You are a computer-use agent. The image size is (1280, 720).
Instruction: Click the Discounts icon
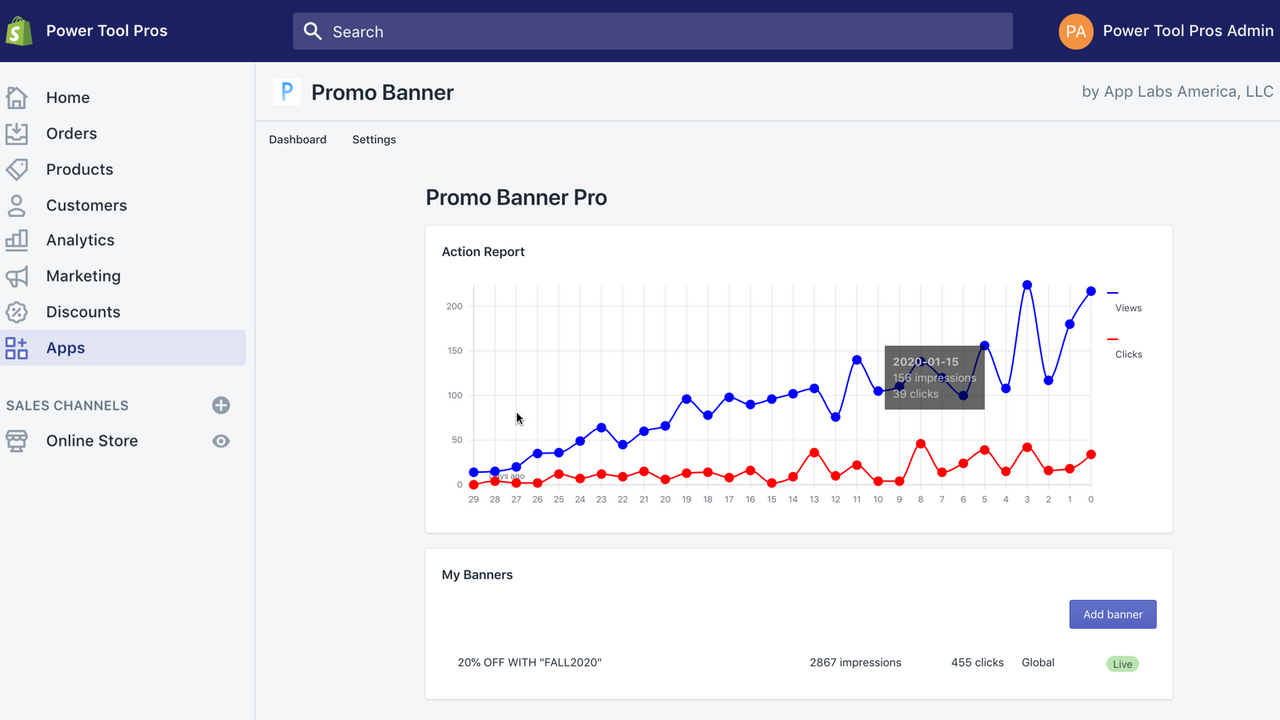(16, 312)
